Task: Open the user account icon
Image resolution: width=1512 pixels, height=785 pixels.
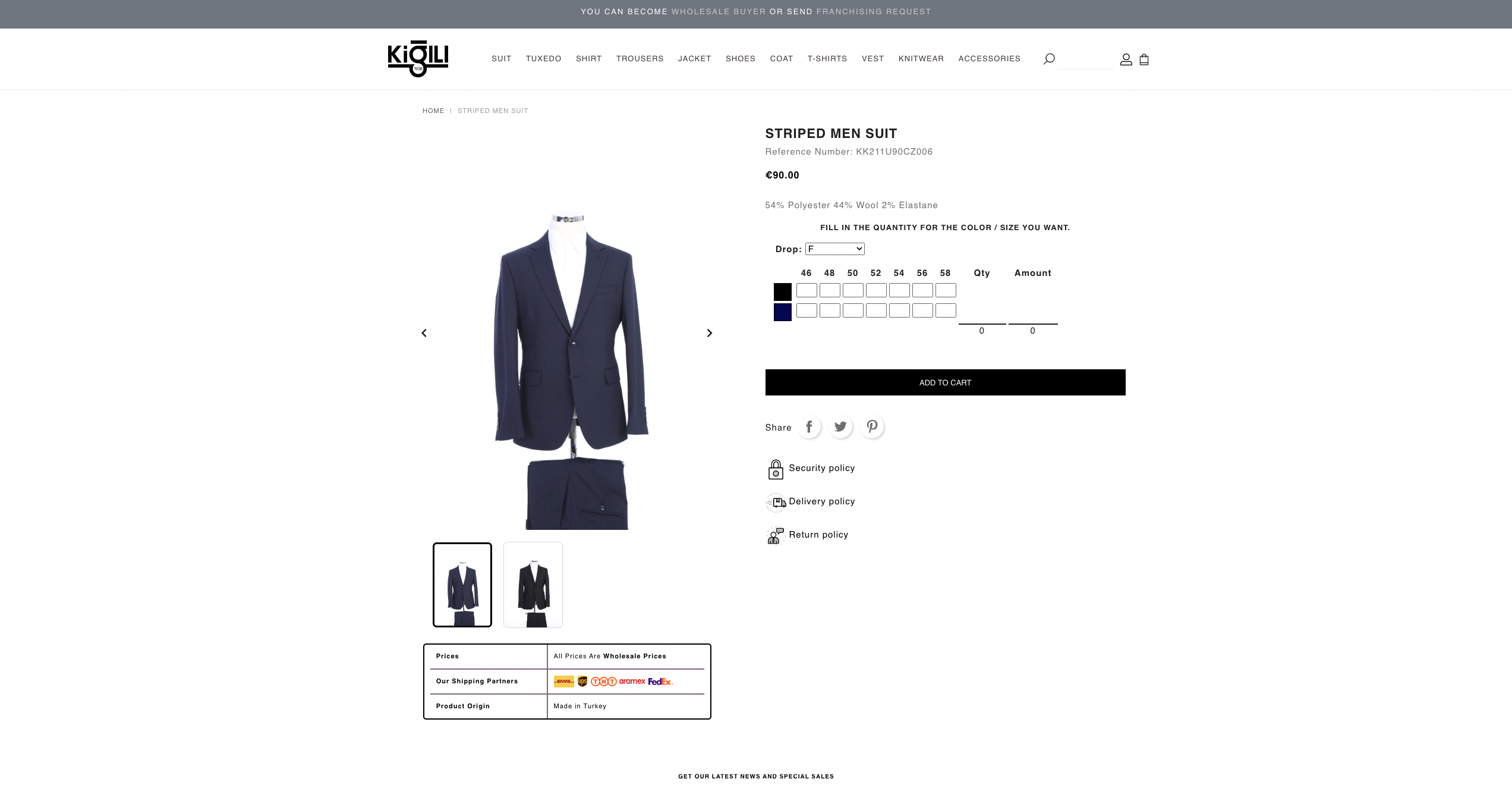Action: 1126,59
